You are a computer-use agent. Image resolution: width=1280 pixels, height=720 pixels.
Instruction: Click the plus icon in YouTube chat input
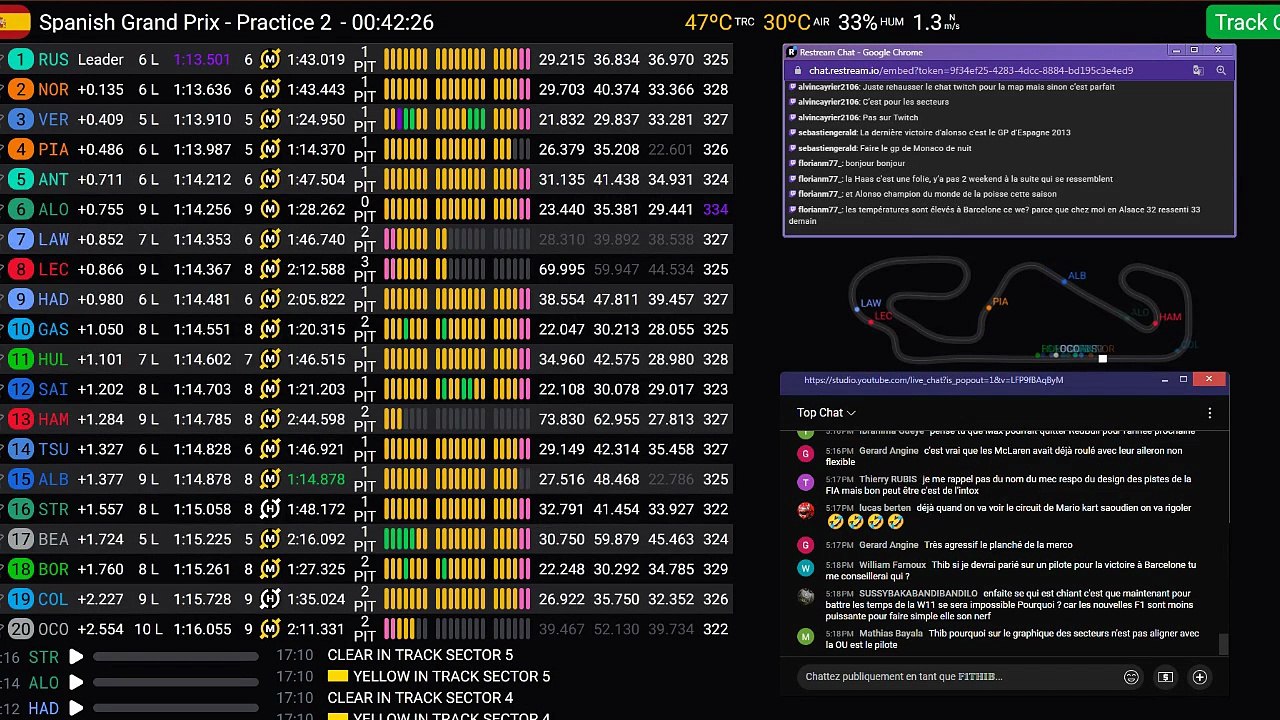tap(1199, 677)
